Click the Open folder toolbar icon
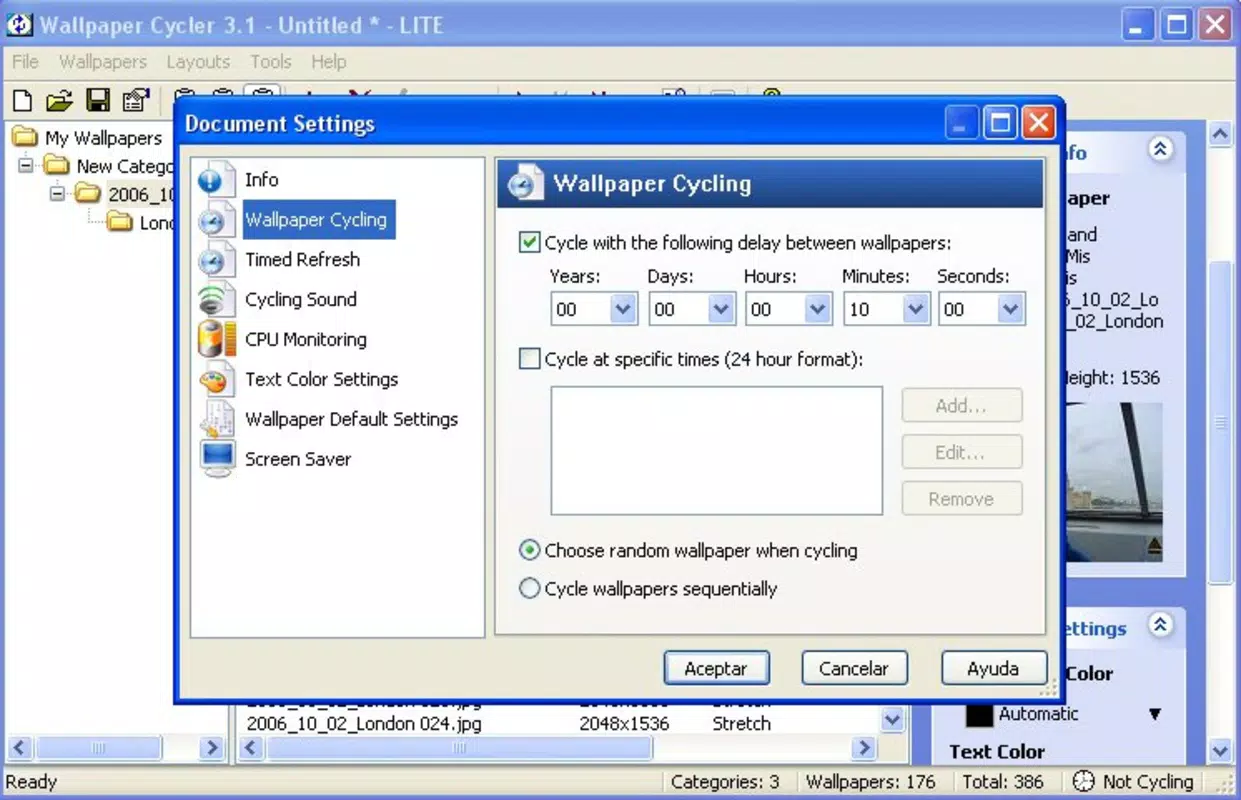Screen dimensions: 1241x800 pos(60,100)
